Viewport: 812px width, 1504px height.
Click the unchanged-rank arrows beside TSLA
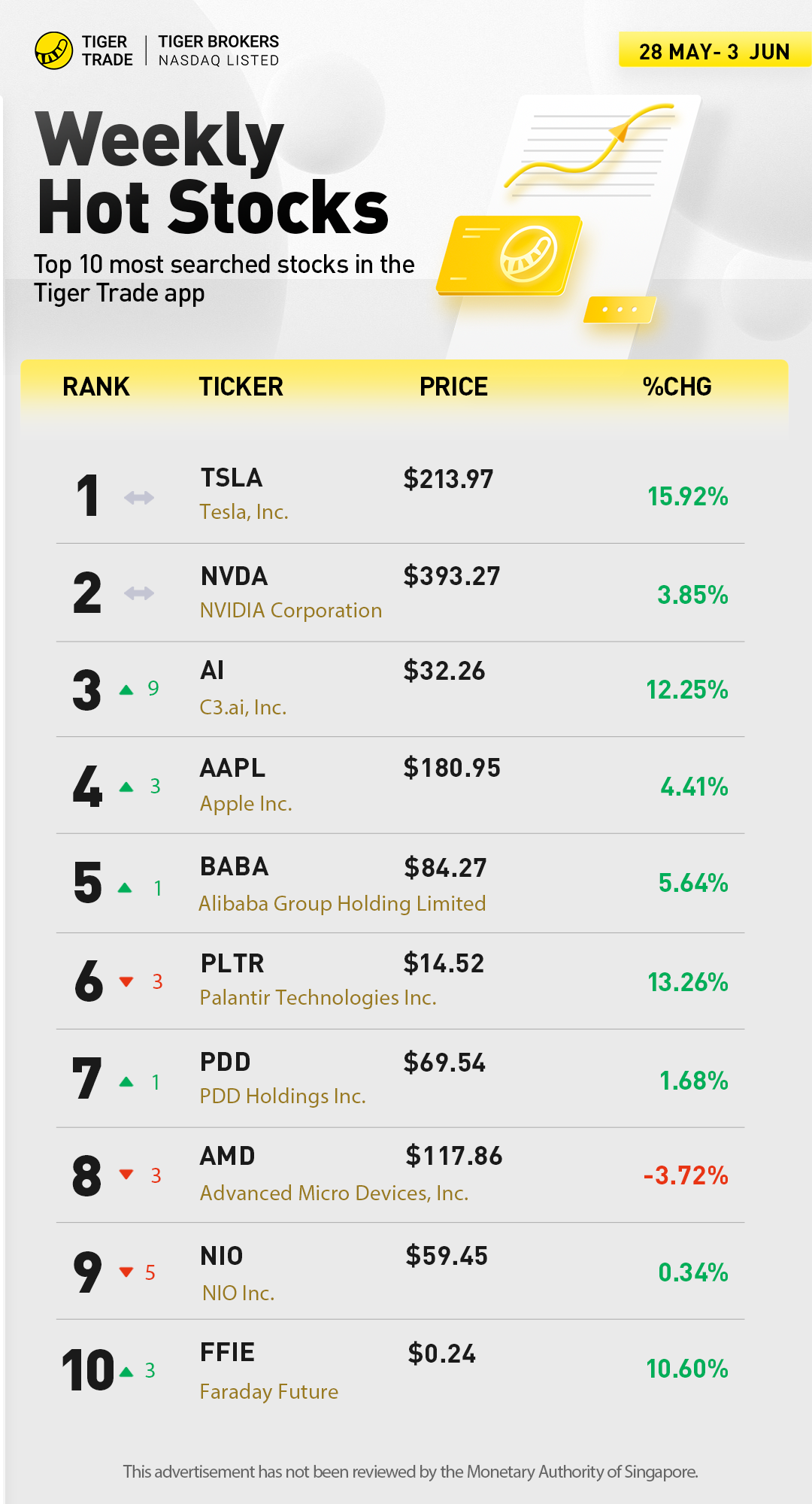139,497
